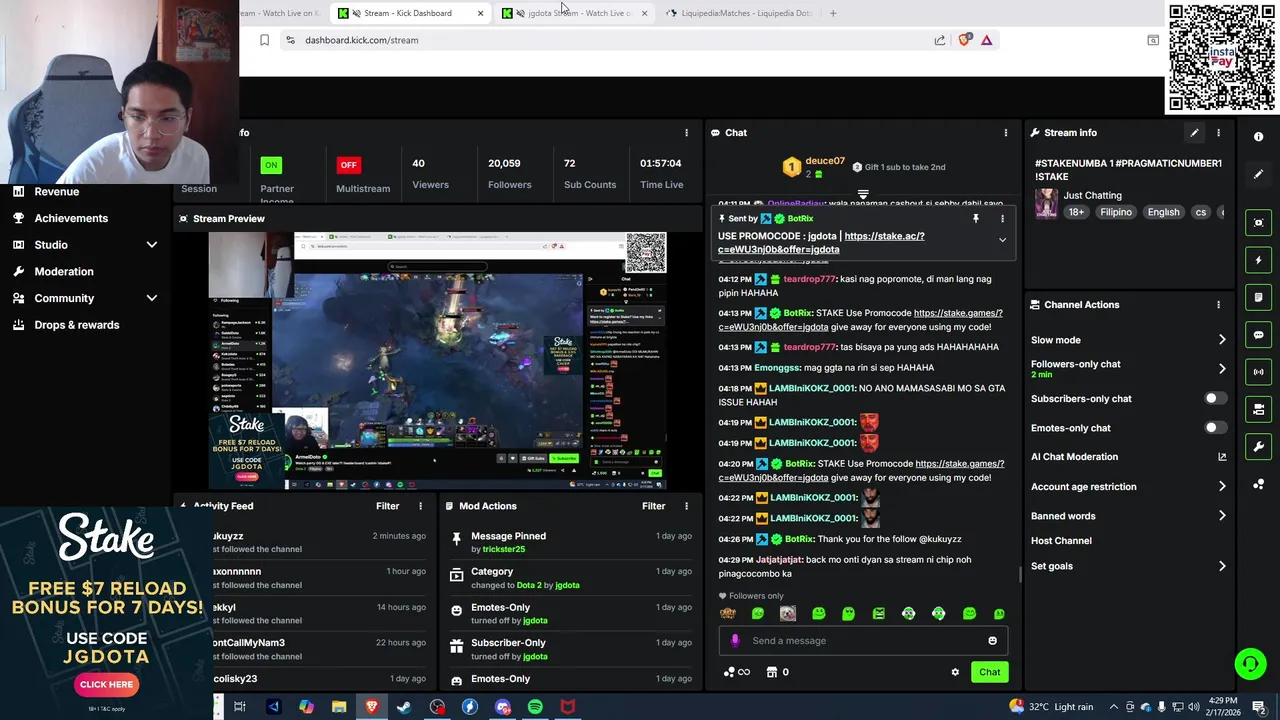Image resolution: width=1280 pixels, height=720 pixels.
Task: Unpin the BotRix pinned message
Action: (976, 219)
